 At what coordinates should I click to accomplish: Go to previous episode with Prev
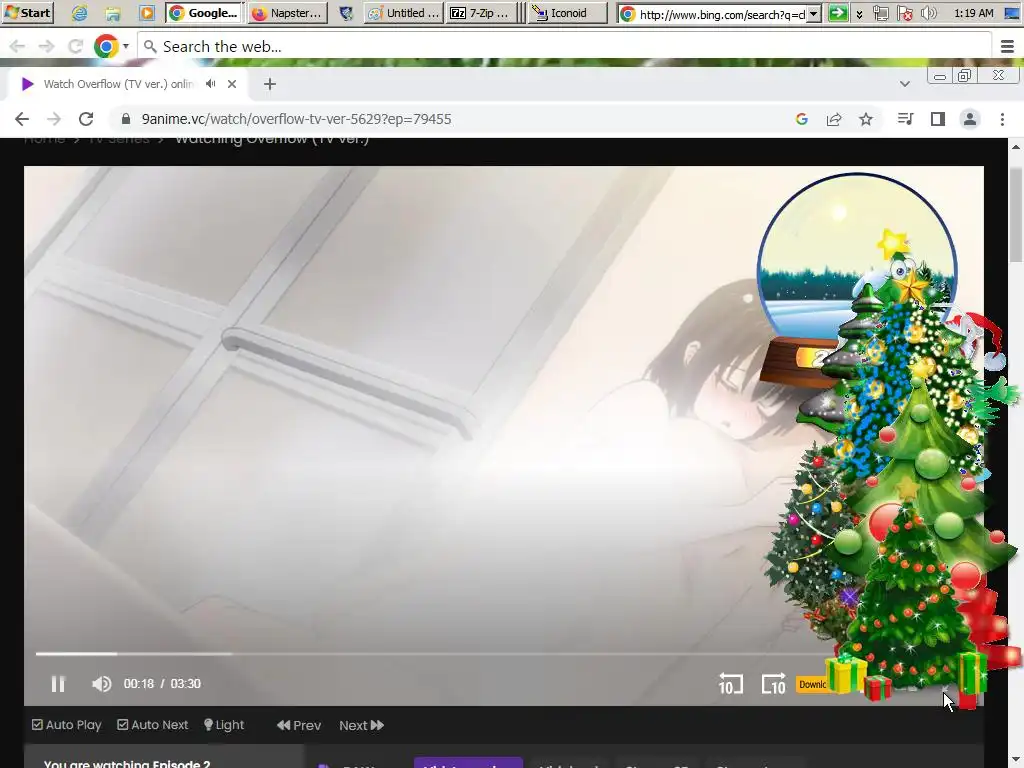coord(298,725)
